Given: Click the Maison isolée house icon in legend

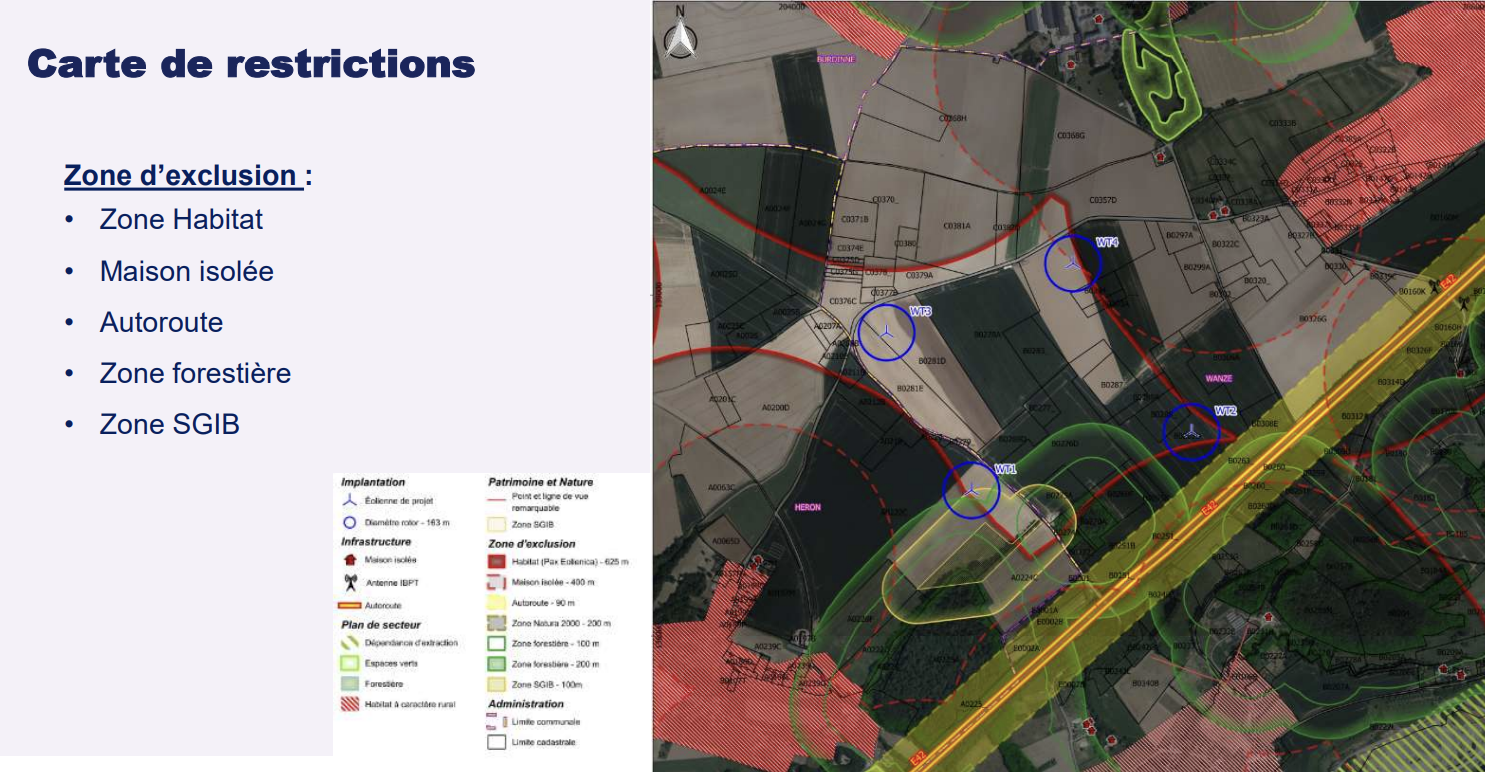Looking at the screenshot, I should point(349,560).
